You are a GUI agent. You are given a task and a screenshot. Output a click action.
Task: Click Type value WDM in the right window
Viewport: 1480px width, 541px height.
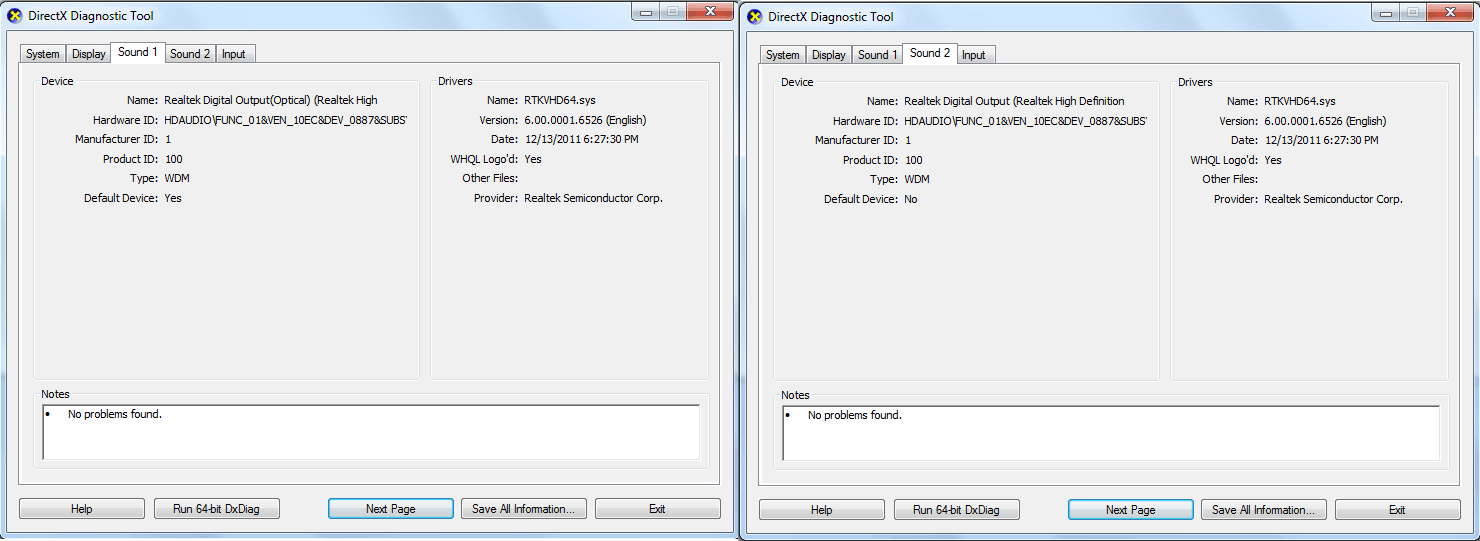tap(917, 179)
